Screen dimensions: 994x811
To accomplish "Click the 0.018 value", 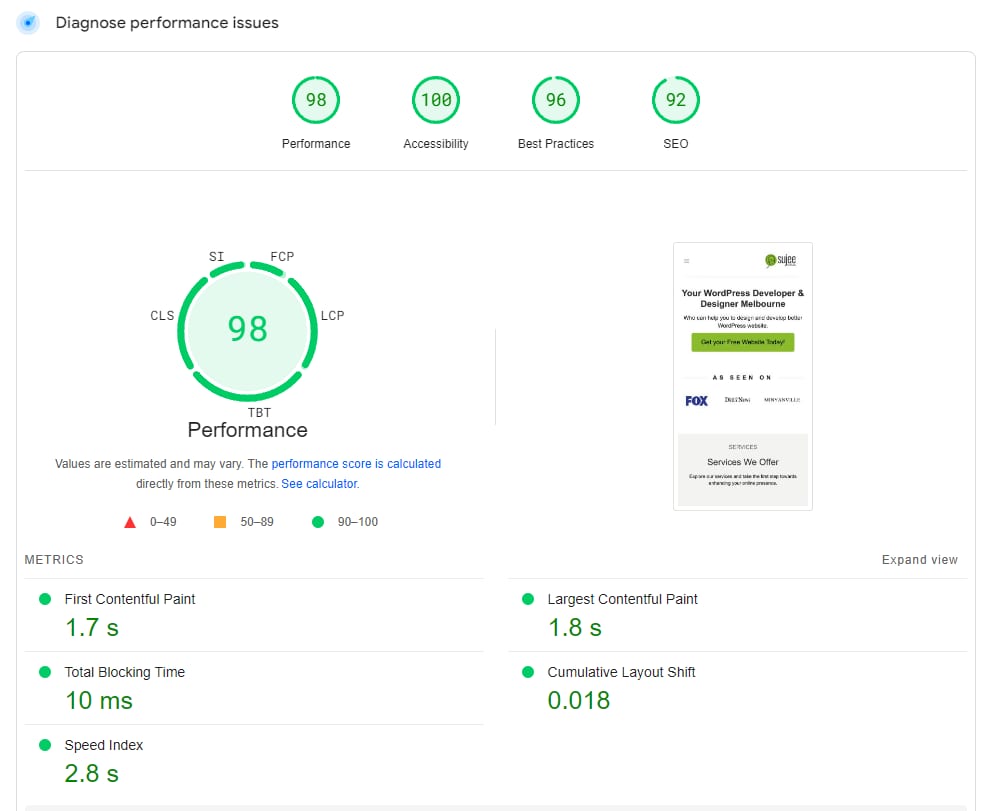I will pyautogui.click(x=579, y=701).
